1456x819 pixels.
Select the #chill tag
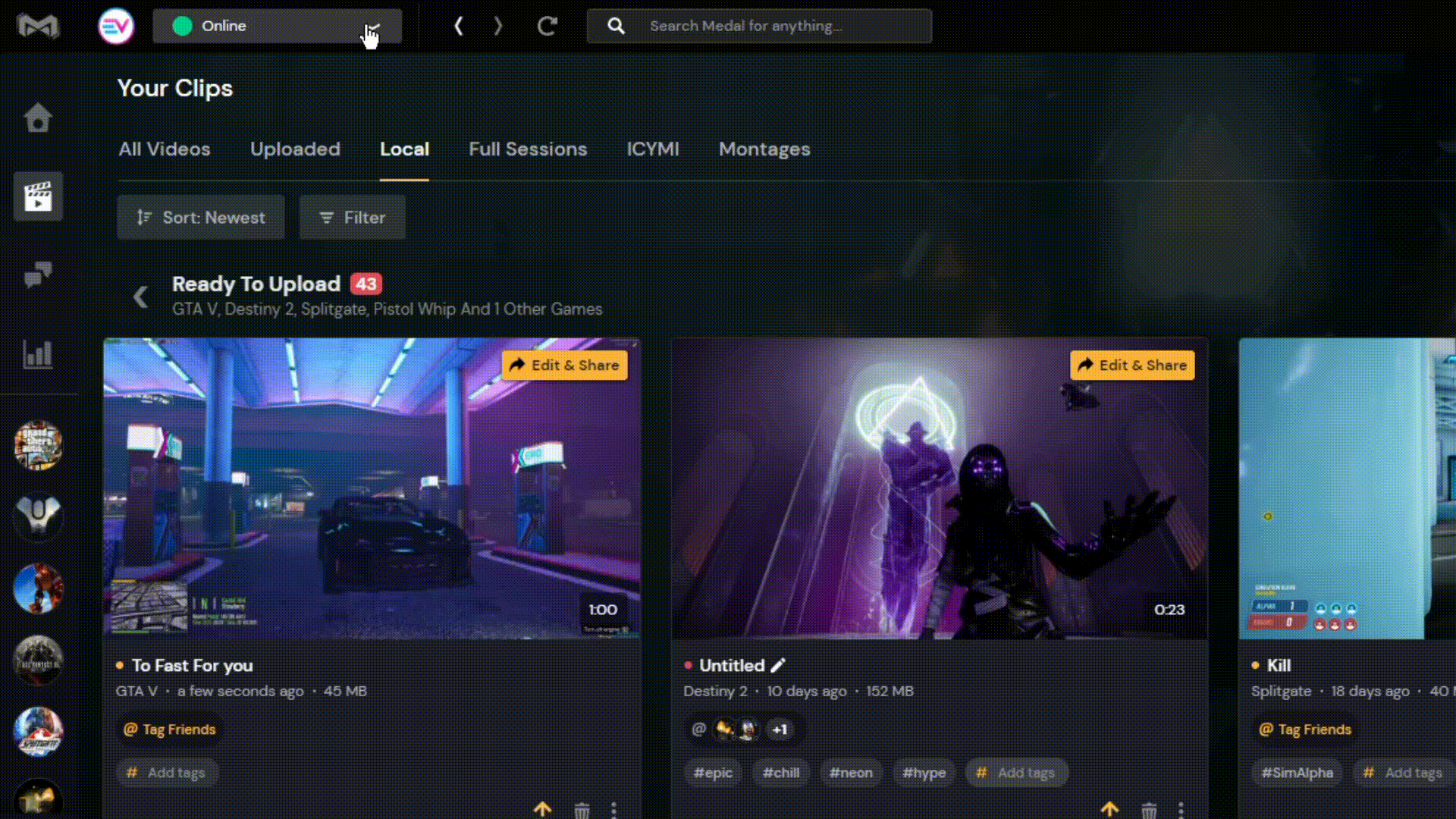coord(781,773)
